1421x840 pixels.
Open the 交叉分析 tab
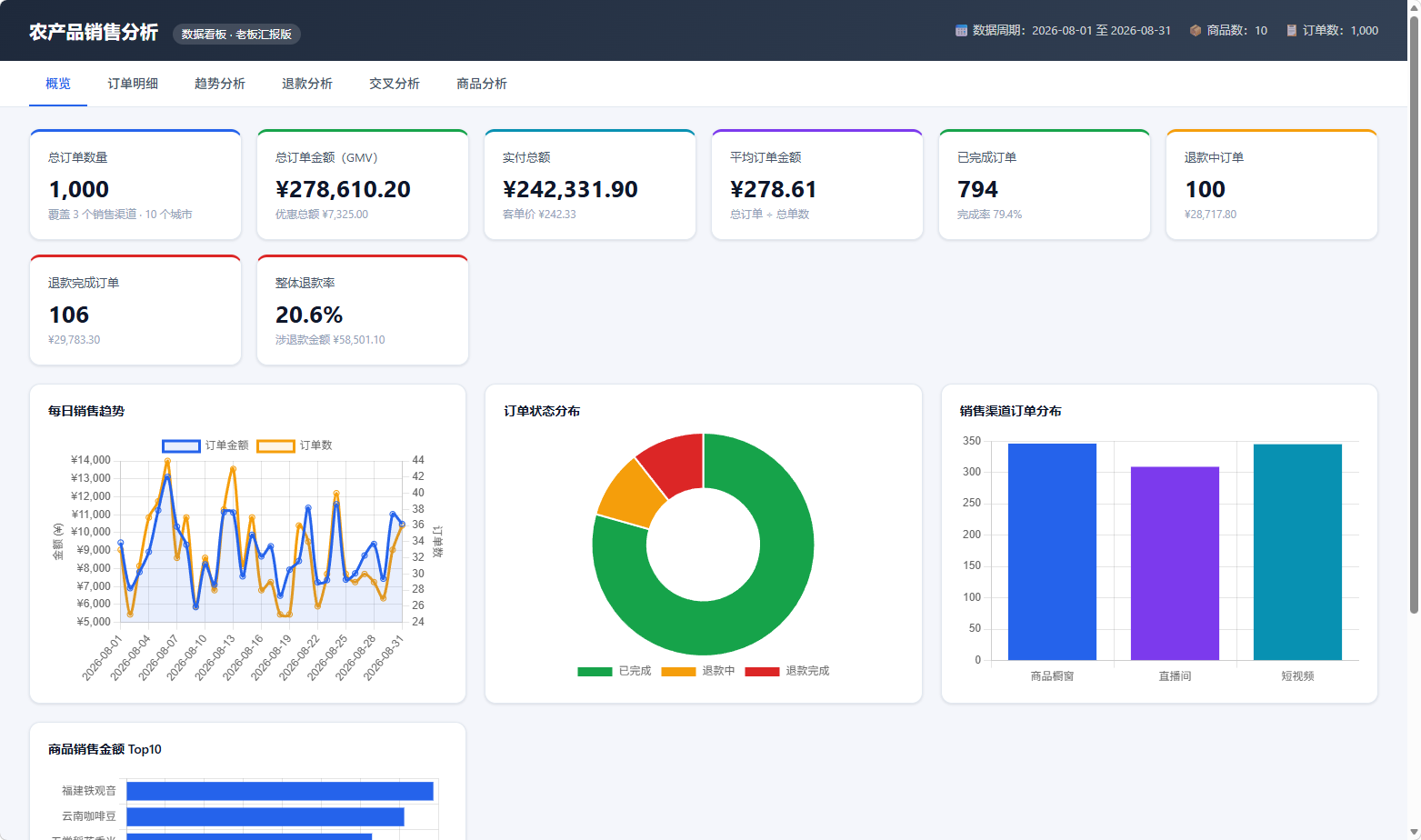(x=395, y=84)
